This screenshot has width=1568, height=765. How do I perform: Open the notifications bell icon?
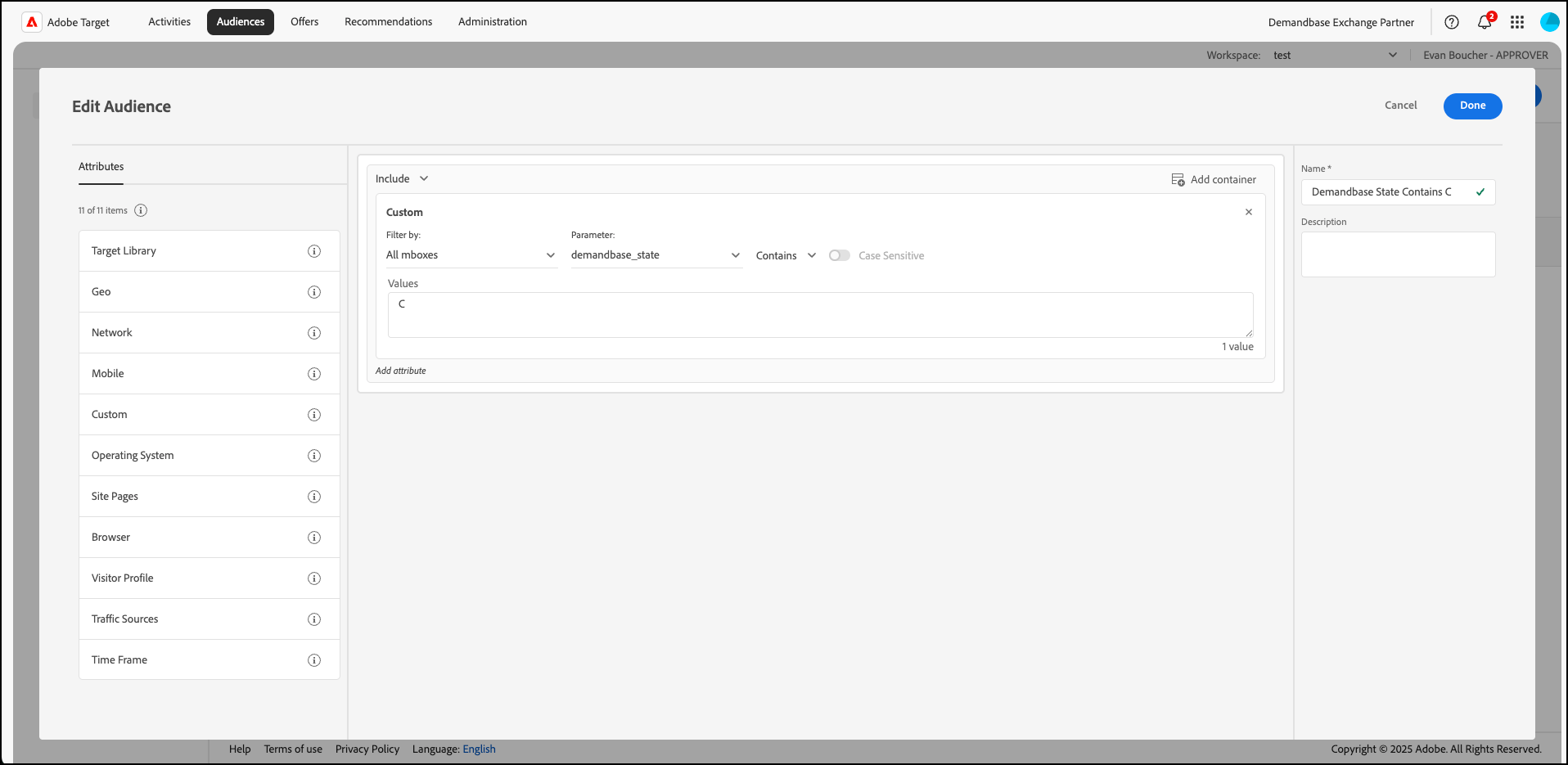(1485, 22)
